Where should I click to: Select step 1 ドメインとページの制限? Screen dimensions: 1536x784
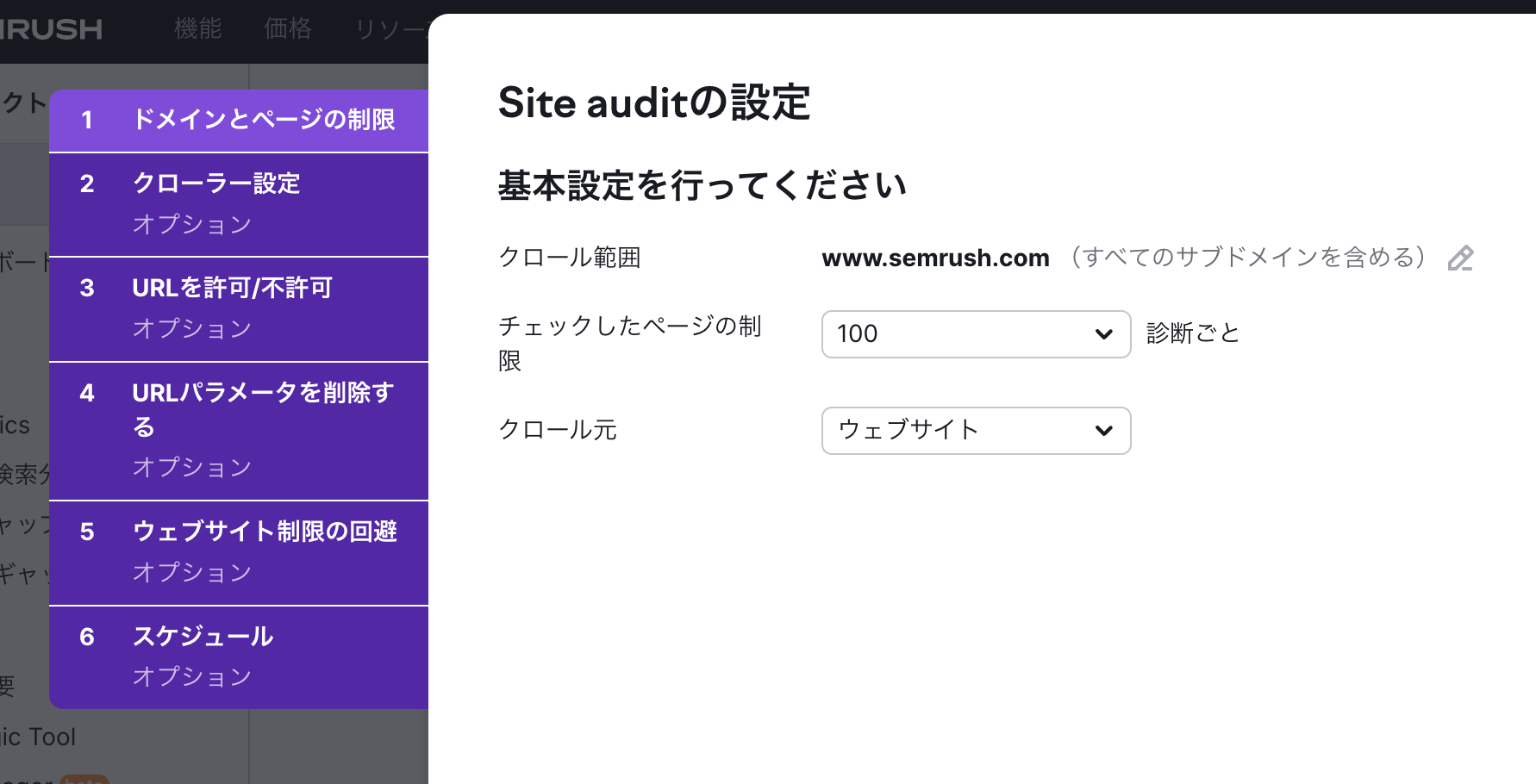coord(239,121)
